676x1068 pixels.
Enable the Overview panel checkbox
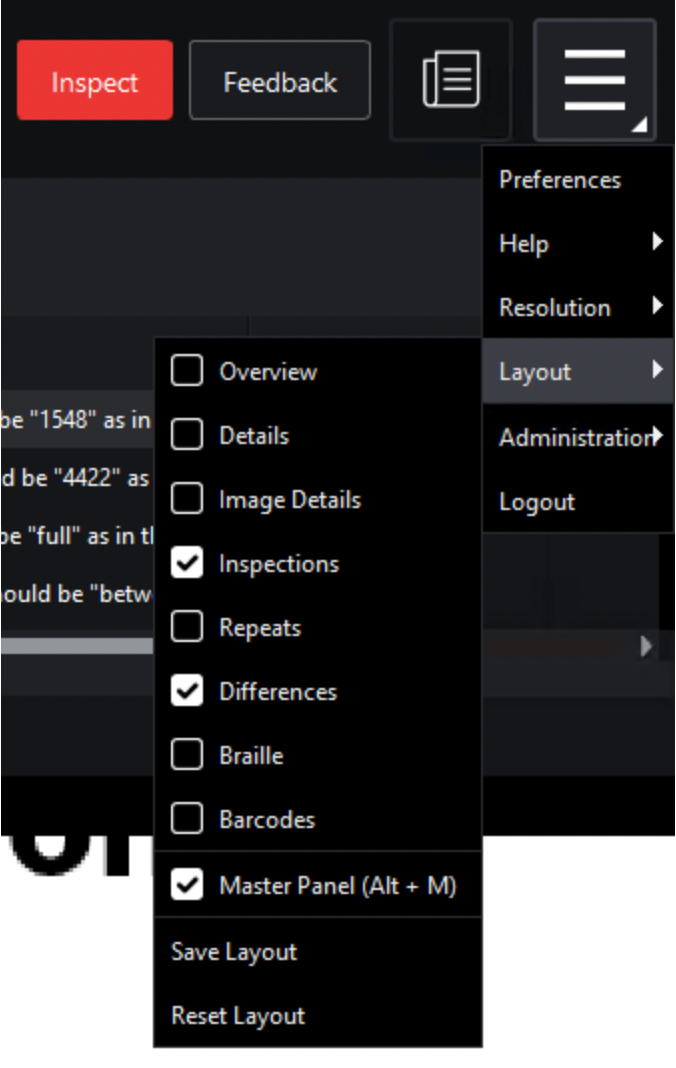pos(187,371)
